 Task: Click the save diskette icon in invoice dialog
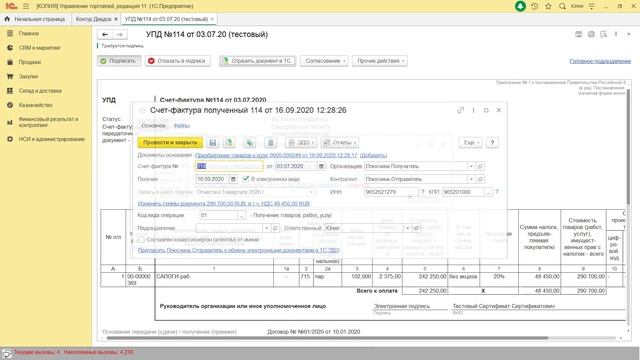213,142
